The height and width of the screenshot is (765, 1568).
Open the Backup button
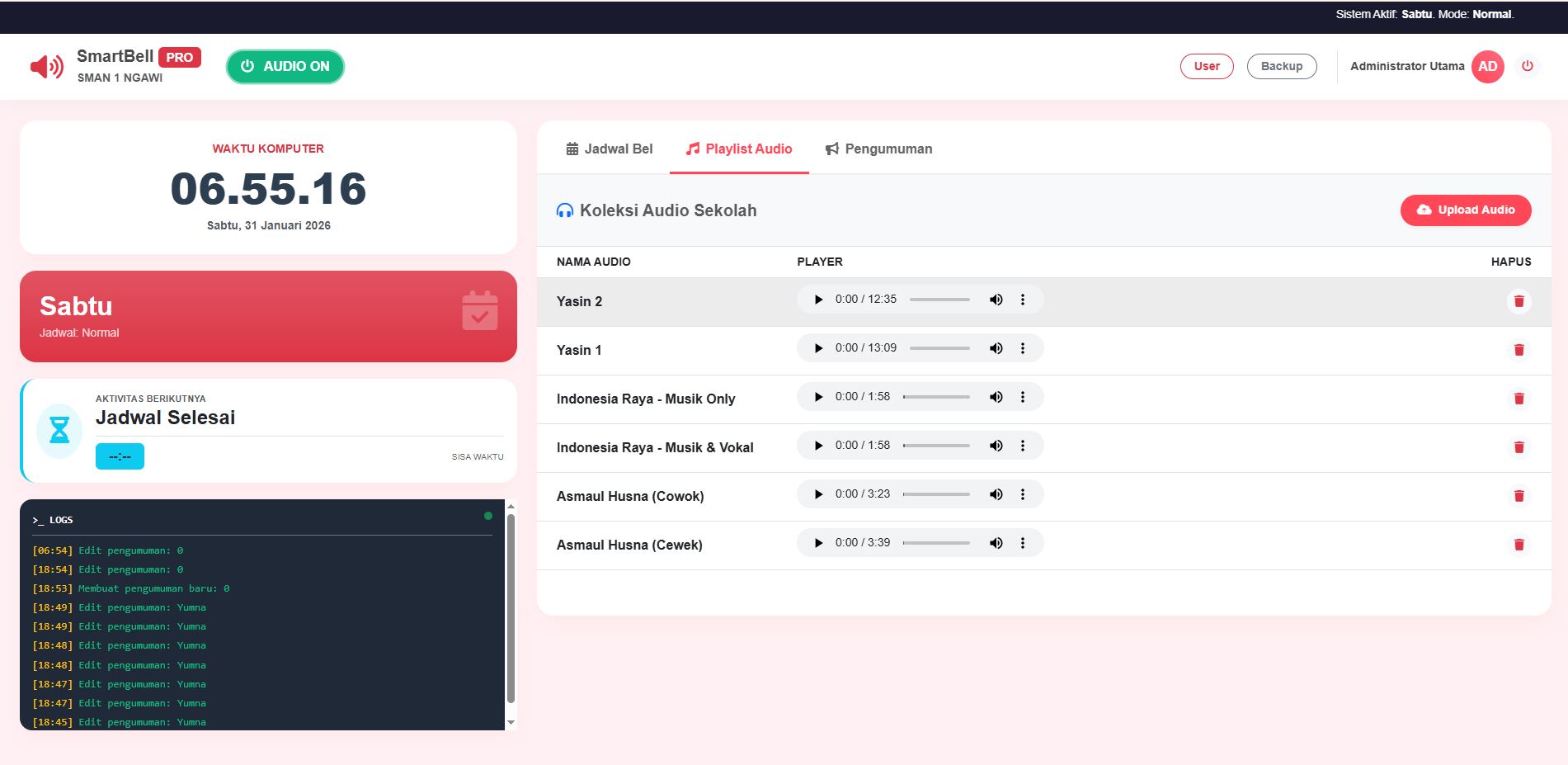click(x=1281, y=67)
